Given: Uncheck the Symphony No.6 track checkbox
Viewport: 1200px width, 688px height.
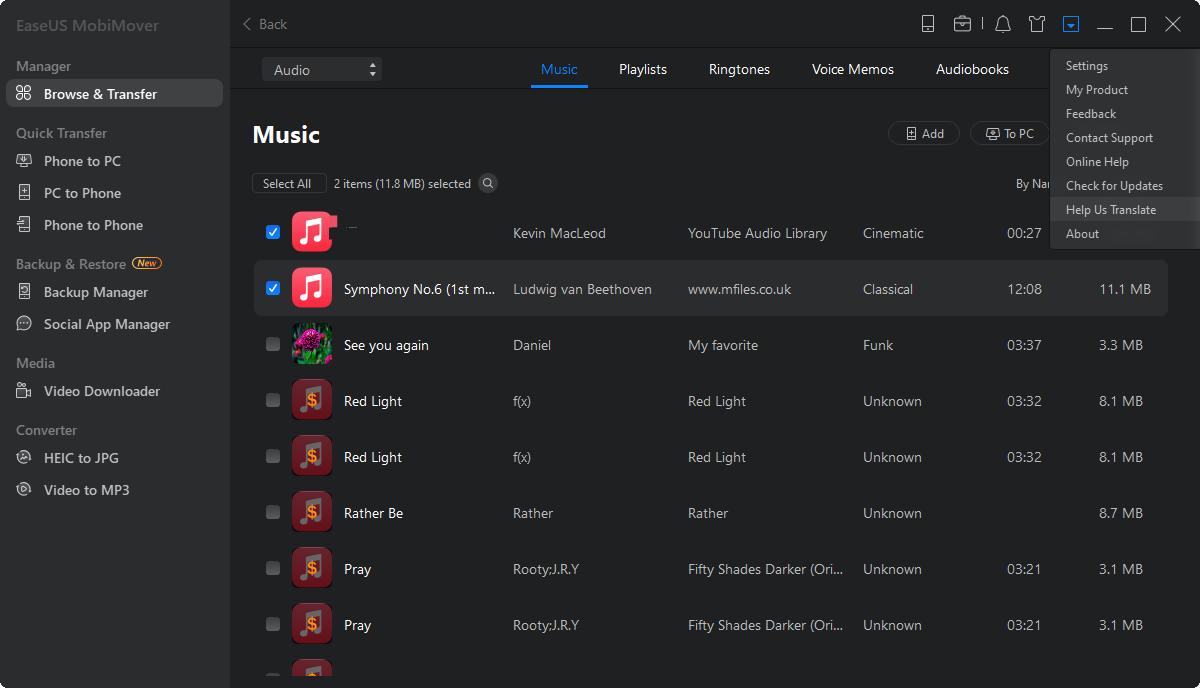Looking at the screenshot, I should (273, 288).
